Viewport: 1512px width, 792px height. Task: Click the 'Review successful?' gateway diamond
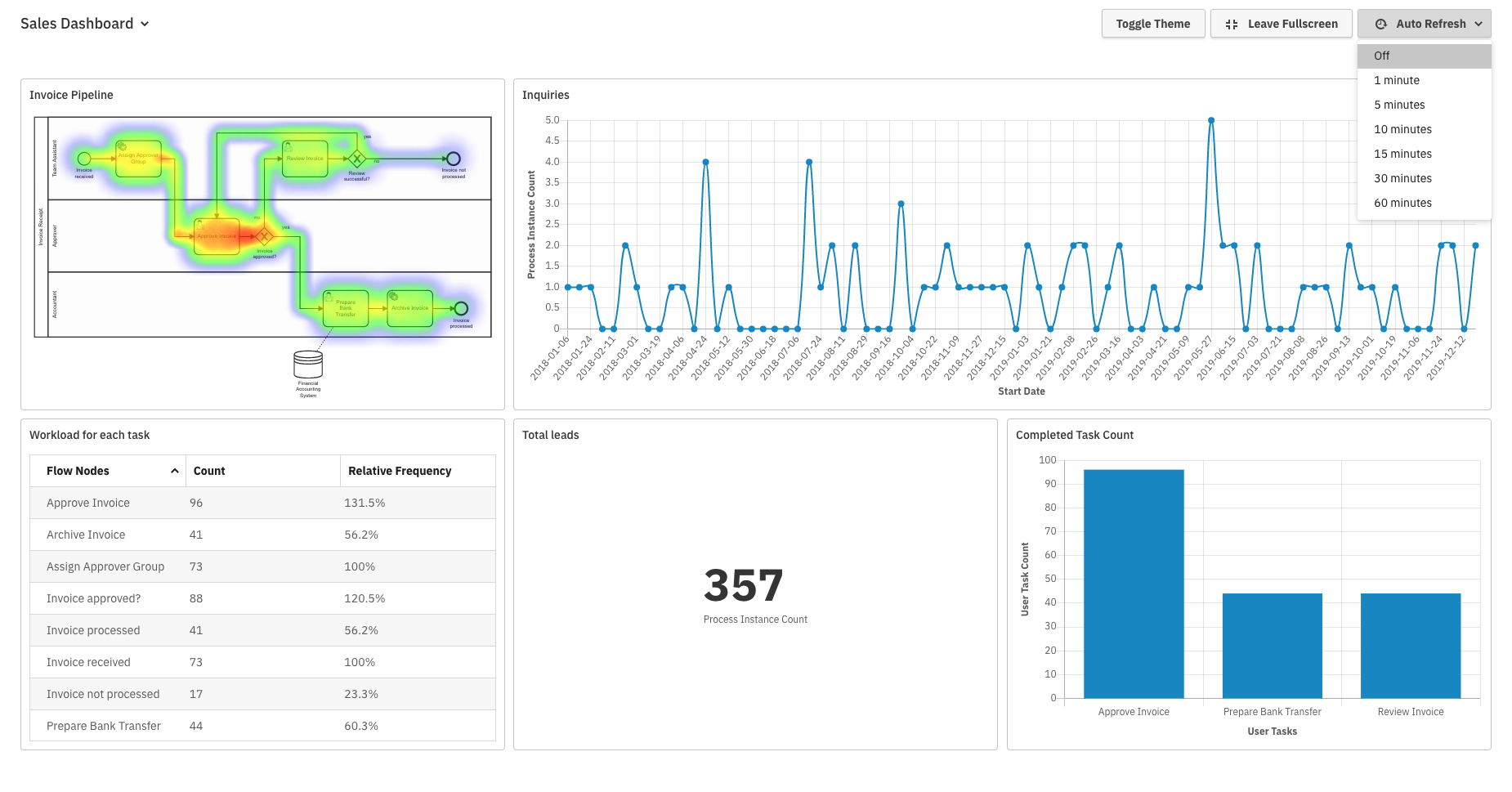tap(356, 159)
